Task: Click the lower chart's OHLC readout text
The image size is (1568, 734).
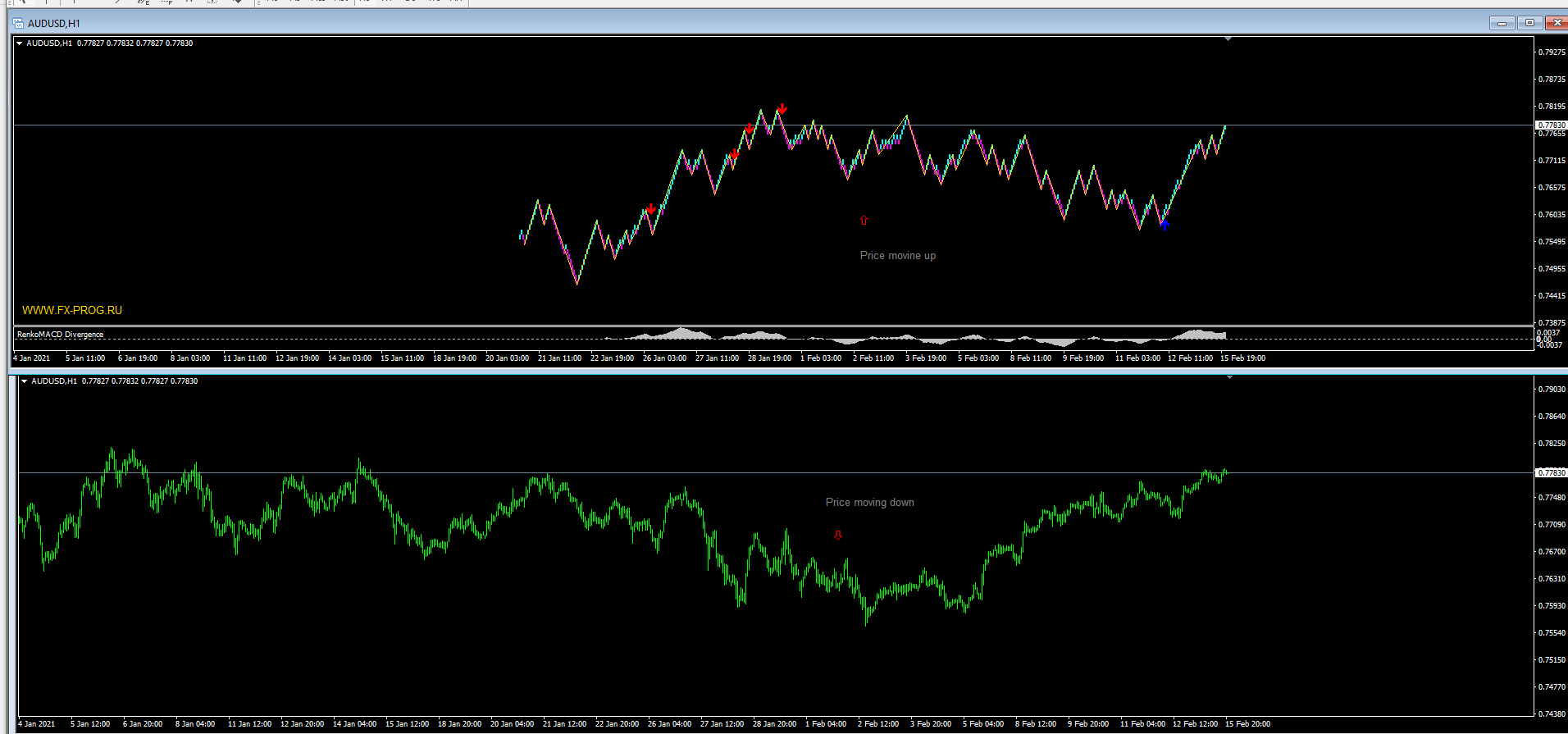Action: pyautogui.click(x=140, y=381)
